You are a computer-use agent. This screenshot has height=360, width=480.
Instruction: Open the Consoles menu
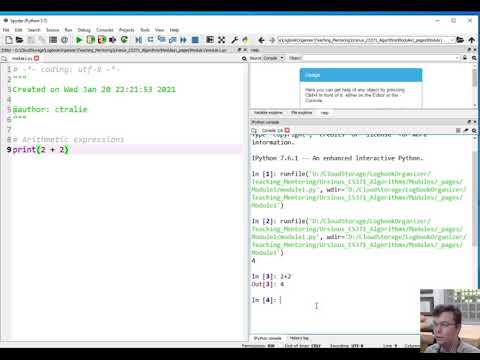pyautogui.click(x=105, y=30)
